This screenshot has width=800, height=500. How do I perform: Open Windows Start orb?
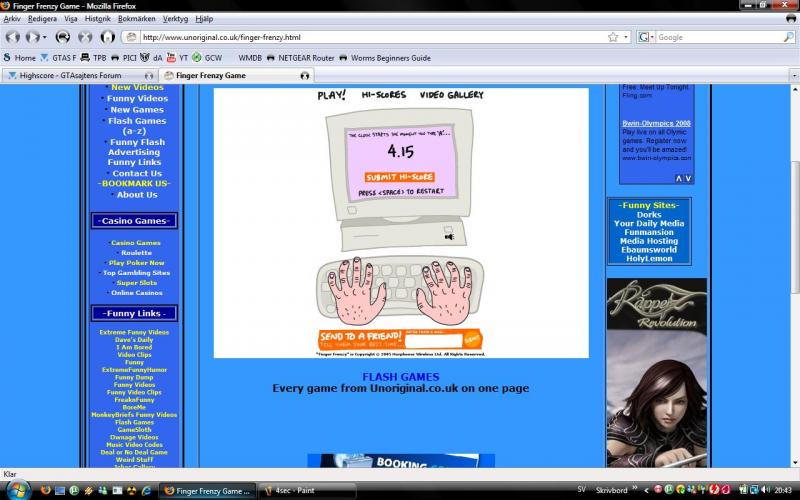16,491
